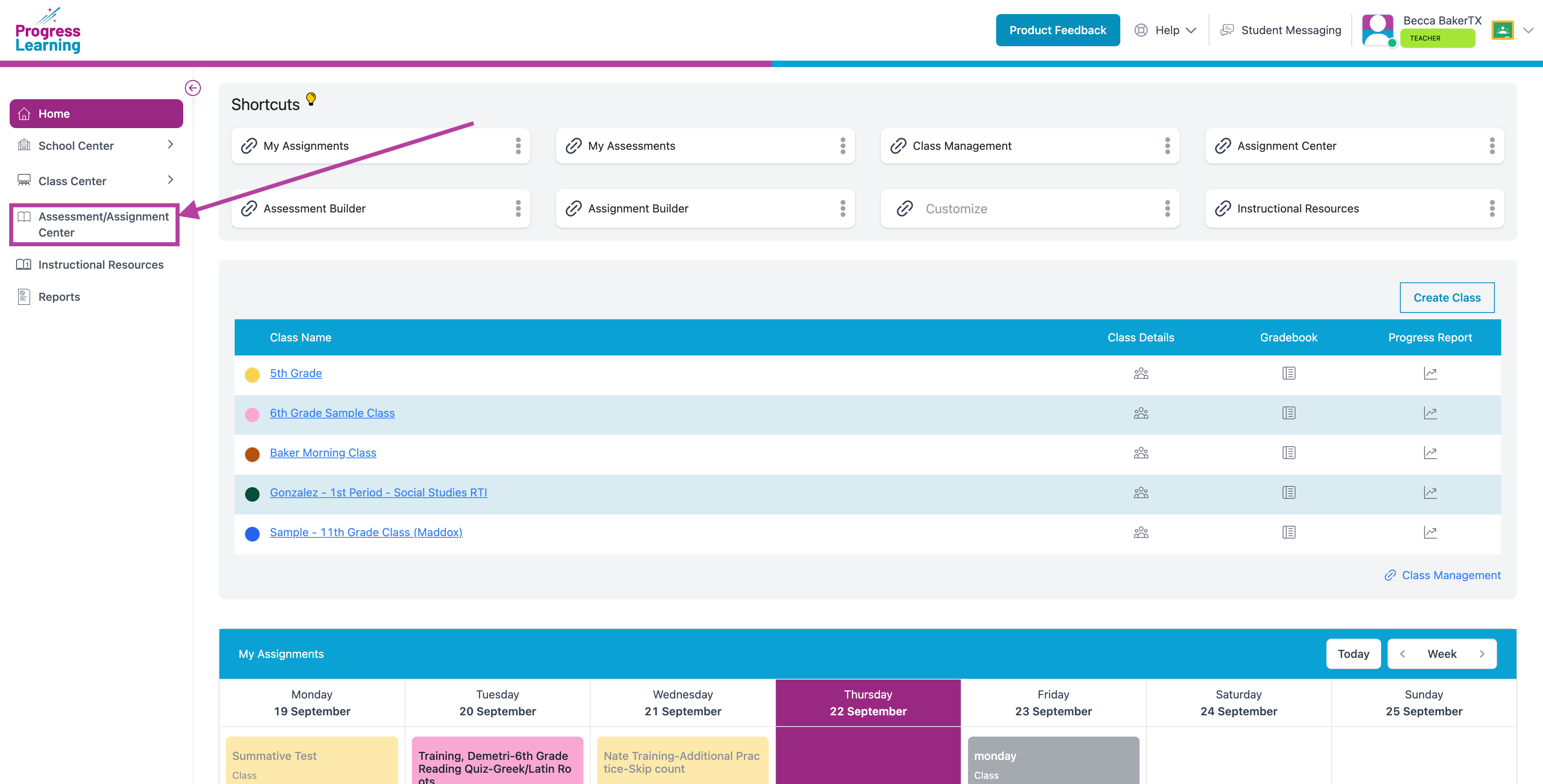The image size is (1543, 784).
Task: Open options for Assignment Builder shortcut
Action: click(843, 208)
